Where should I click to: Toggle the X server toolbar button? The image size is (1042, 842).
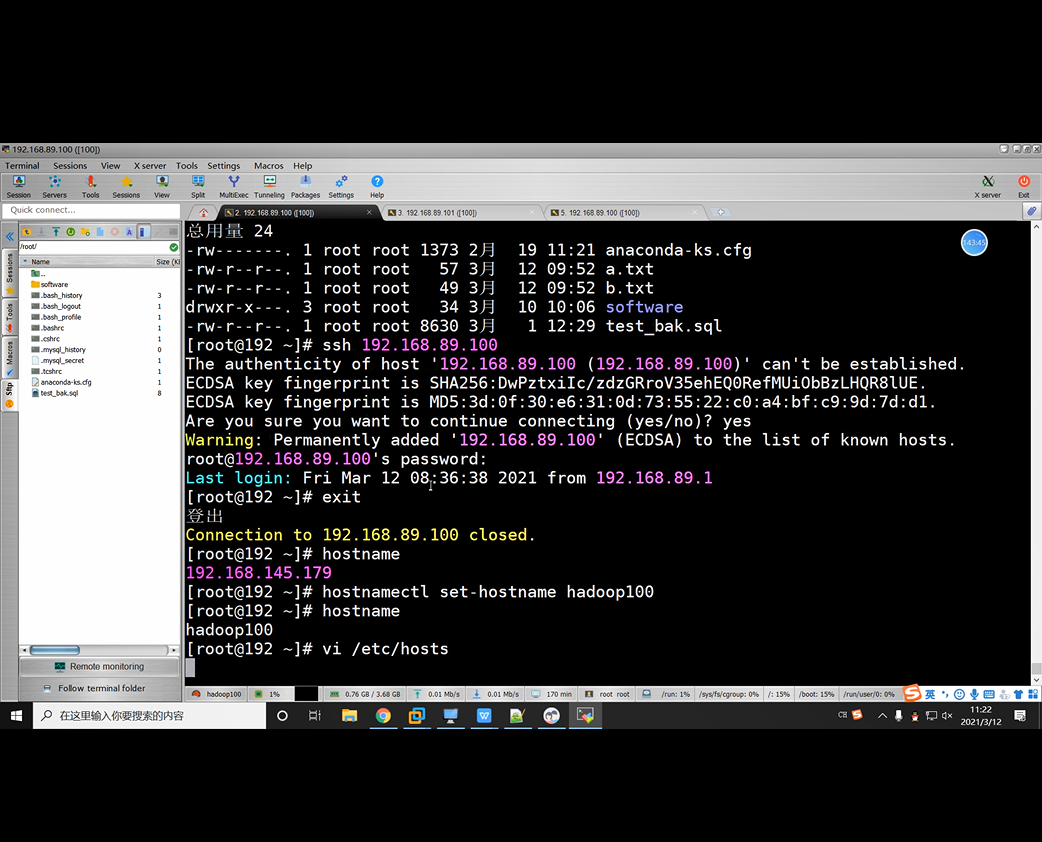[x=988, y=186]
